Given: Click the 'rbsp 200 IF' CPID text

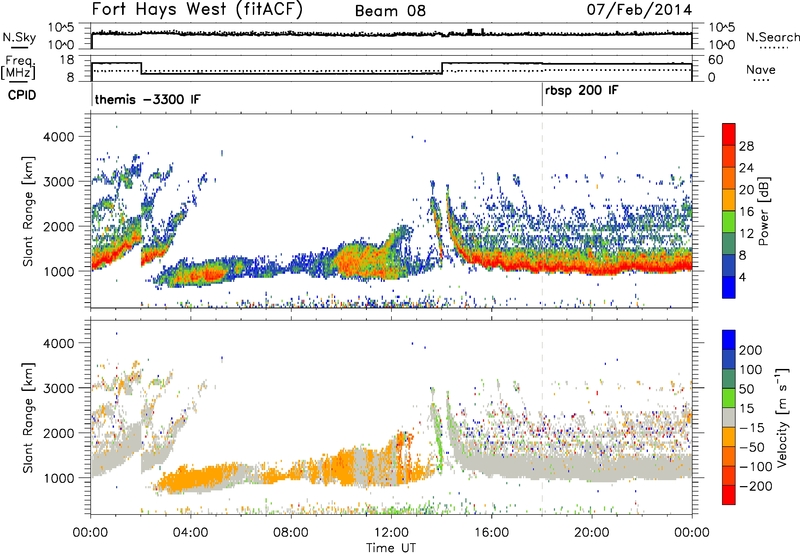Looking at the screenshot, I should (582, 91).
